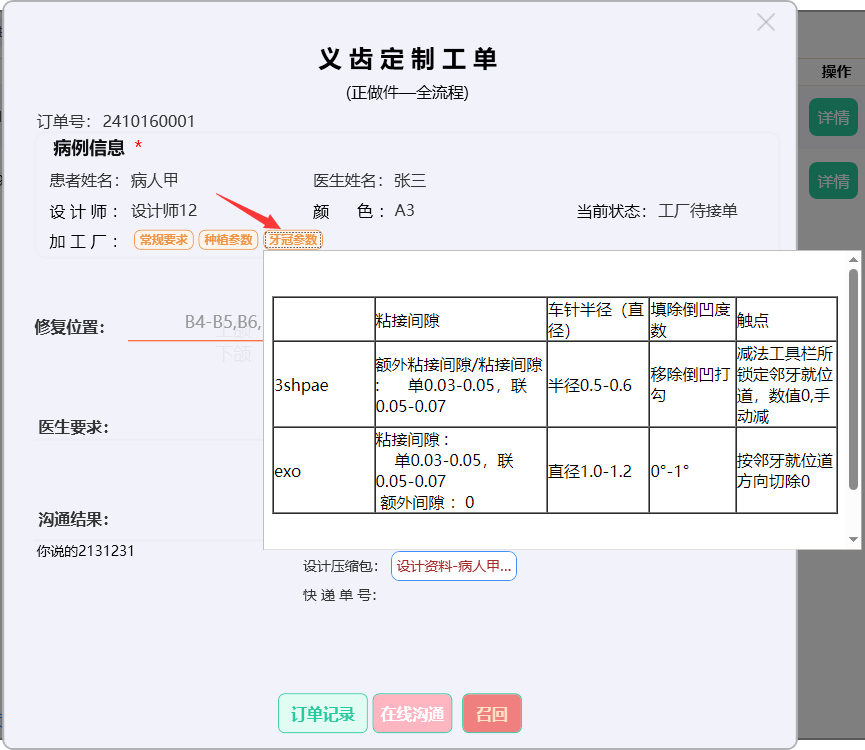Close the 义齿定制工单 dialog

coord(766,22)
